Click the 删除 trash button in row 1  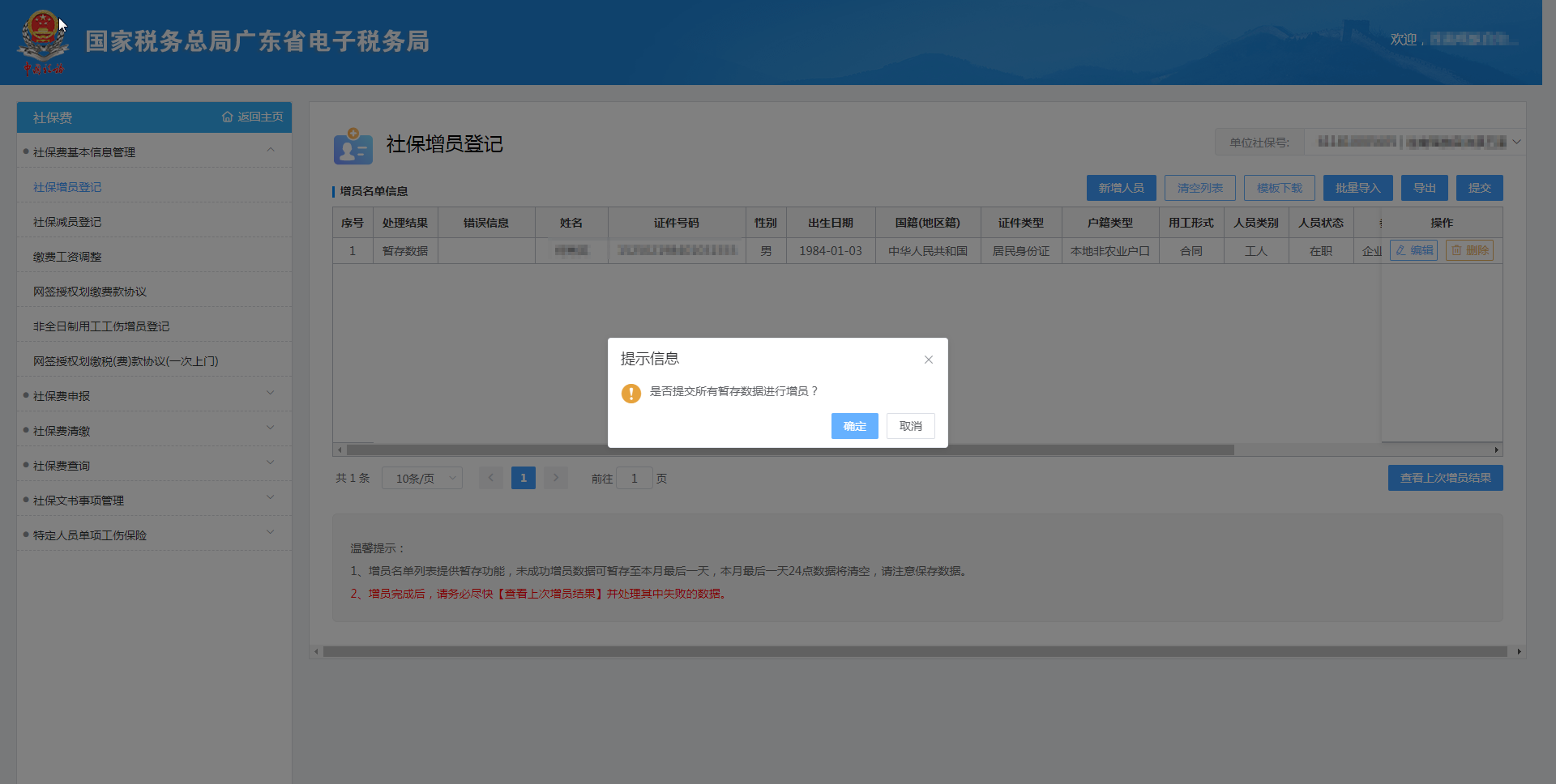point(1469,251)
